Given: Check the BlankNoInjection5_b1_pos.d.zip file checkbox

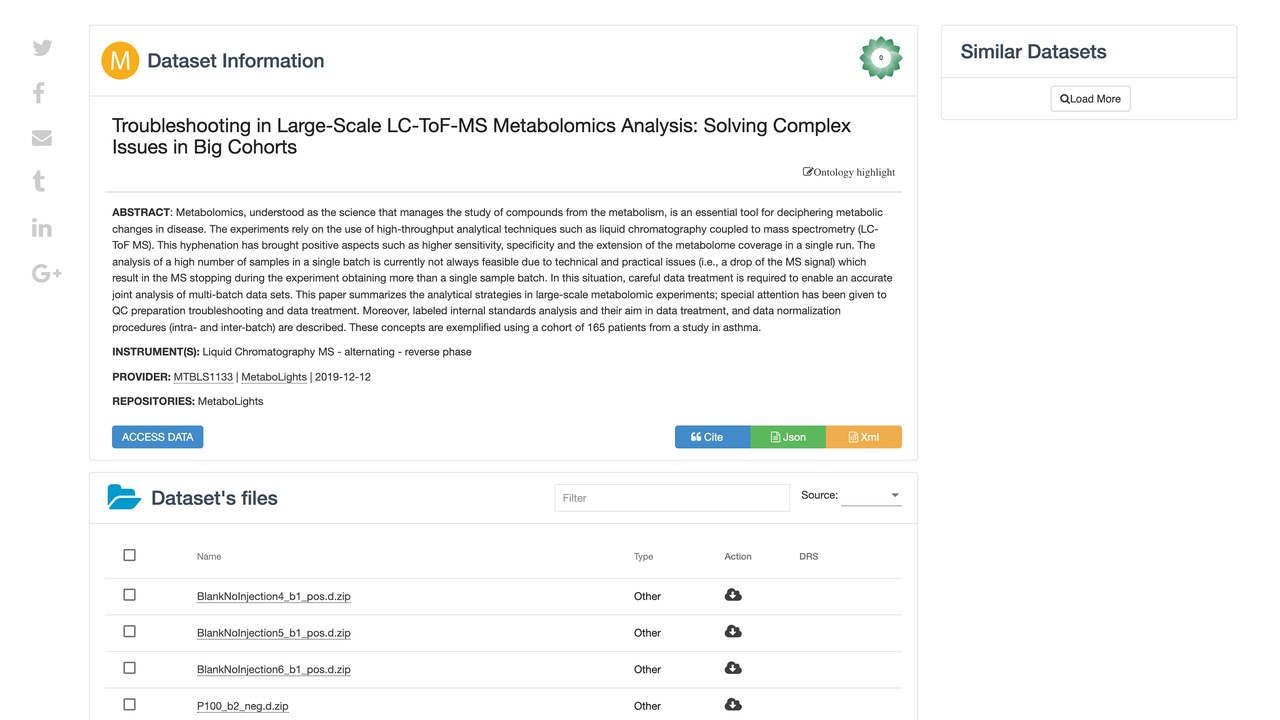Looking at the screenshot, I should click(129, 632).
